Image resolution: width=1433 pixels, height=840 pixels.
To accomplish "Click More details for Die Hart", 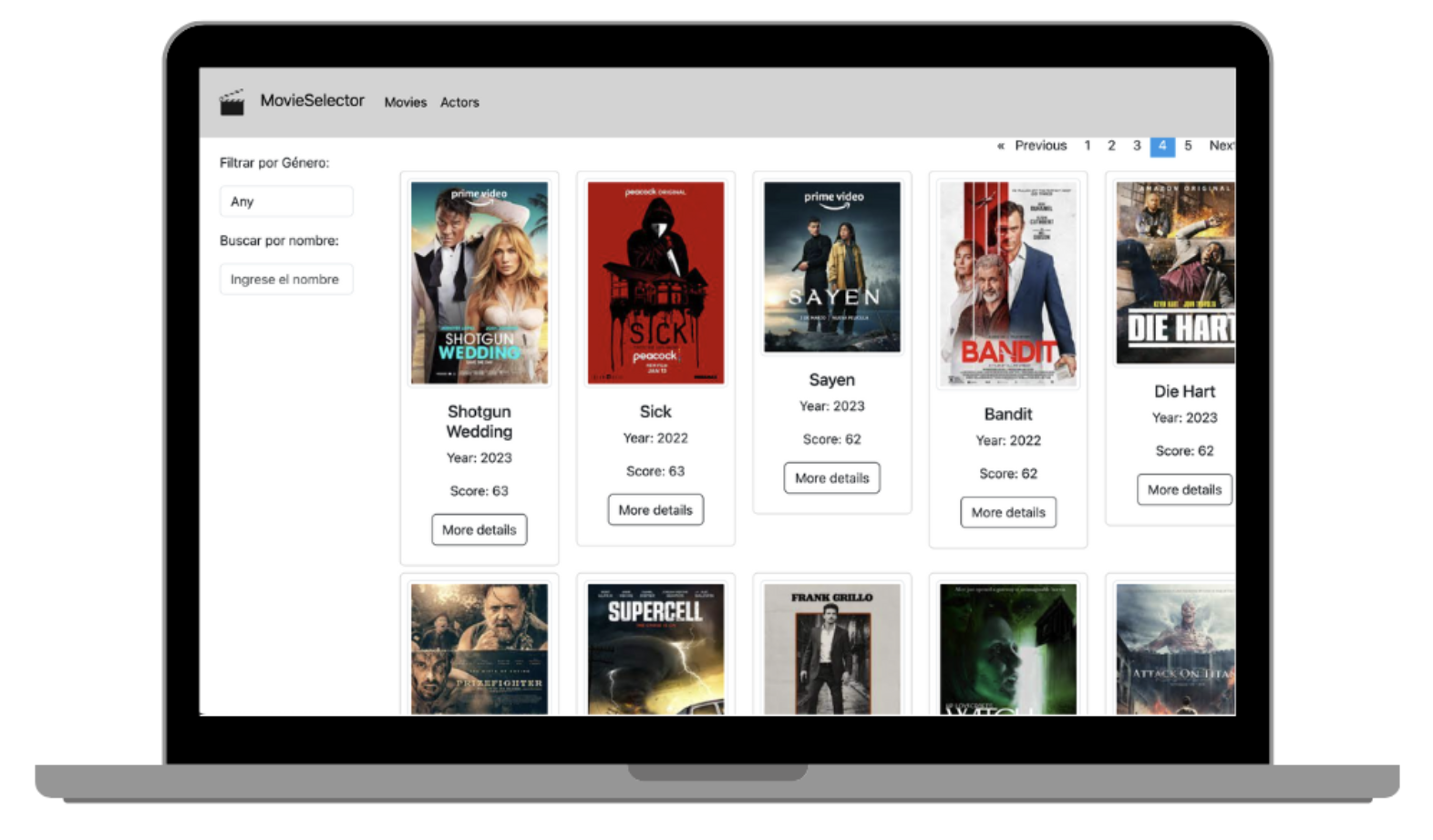I will pyautogui.click(x=1184, y=489).
